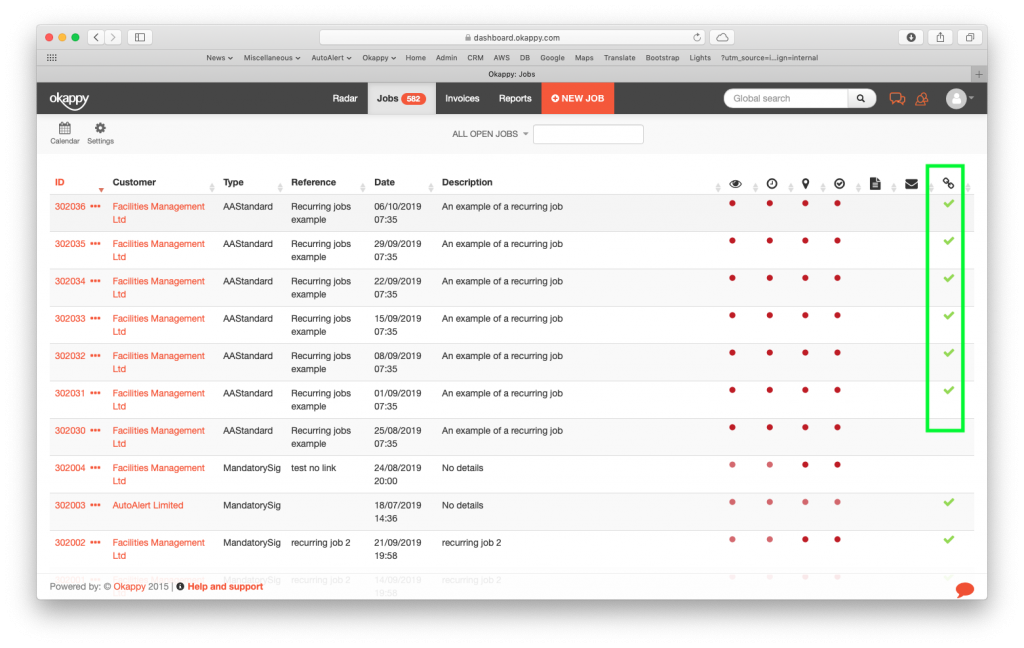This screenshot has height=648, width=1024.
Task: Open the ALL OPEN JOBS filter dropdown
Action: click(490, 134)
